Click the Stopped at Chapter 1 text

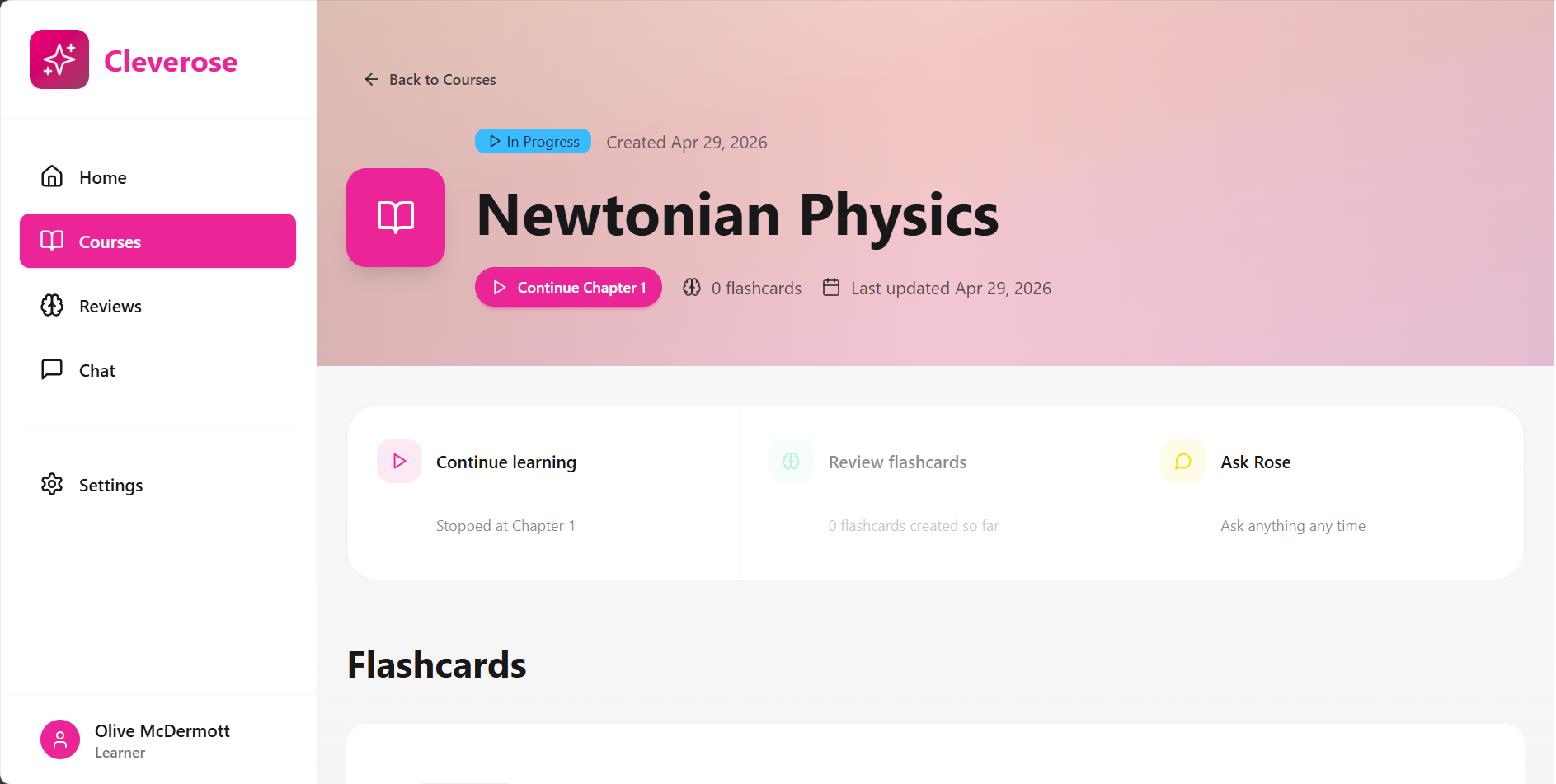(505, 526)
